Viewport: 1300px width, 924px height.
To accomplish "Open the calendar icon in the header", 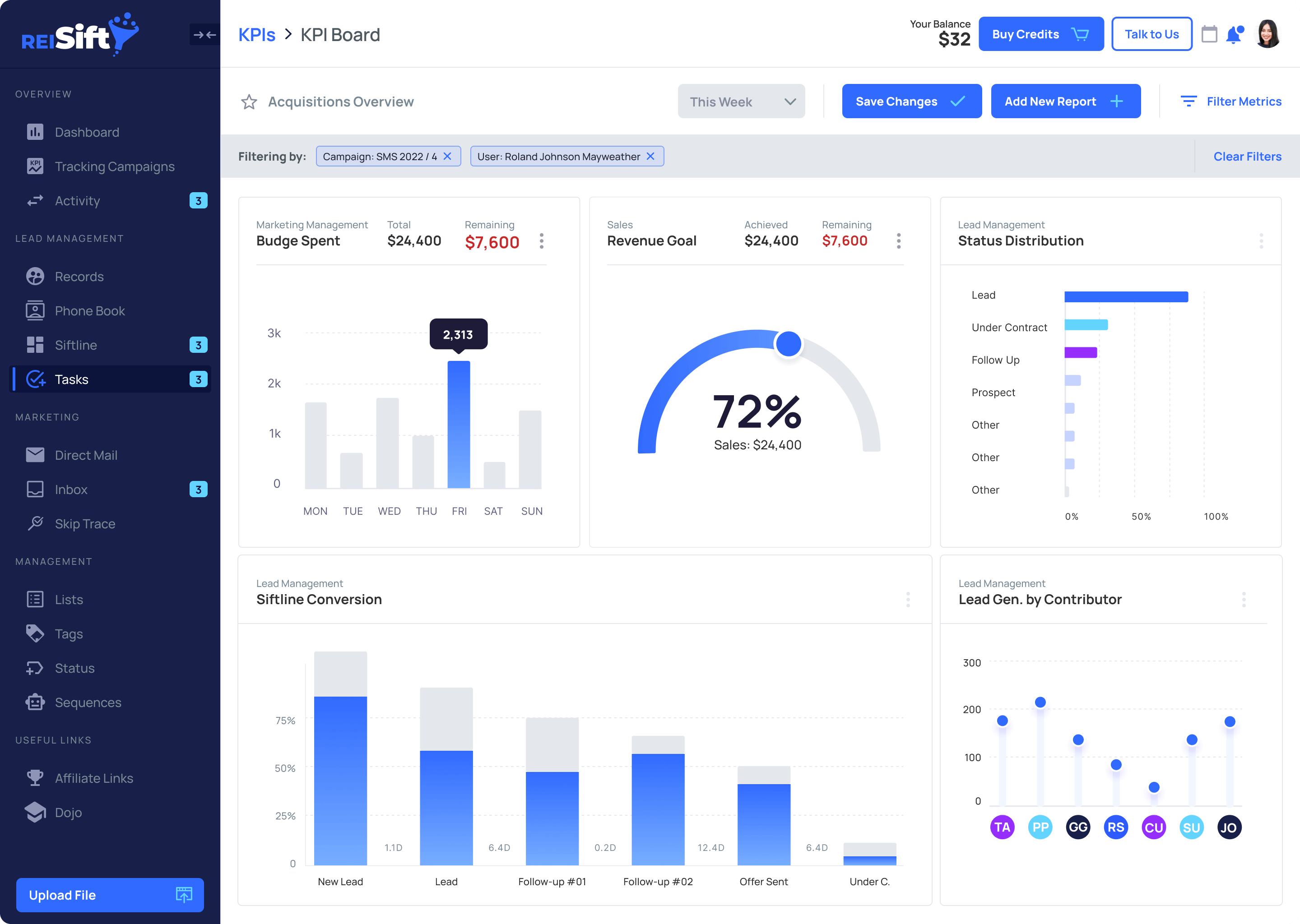I will pyautogui.click(x=1209, y=35).
